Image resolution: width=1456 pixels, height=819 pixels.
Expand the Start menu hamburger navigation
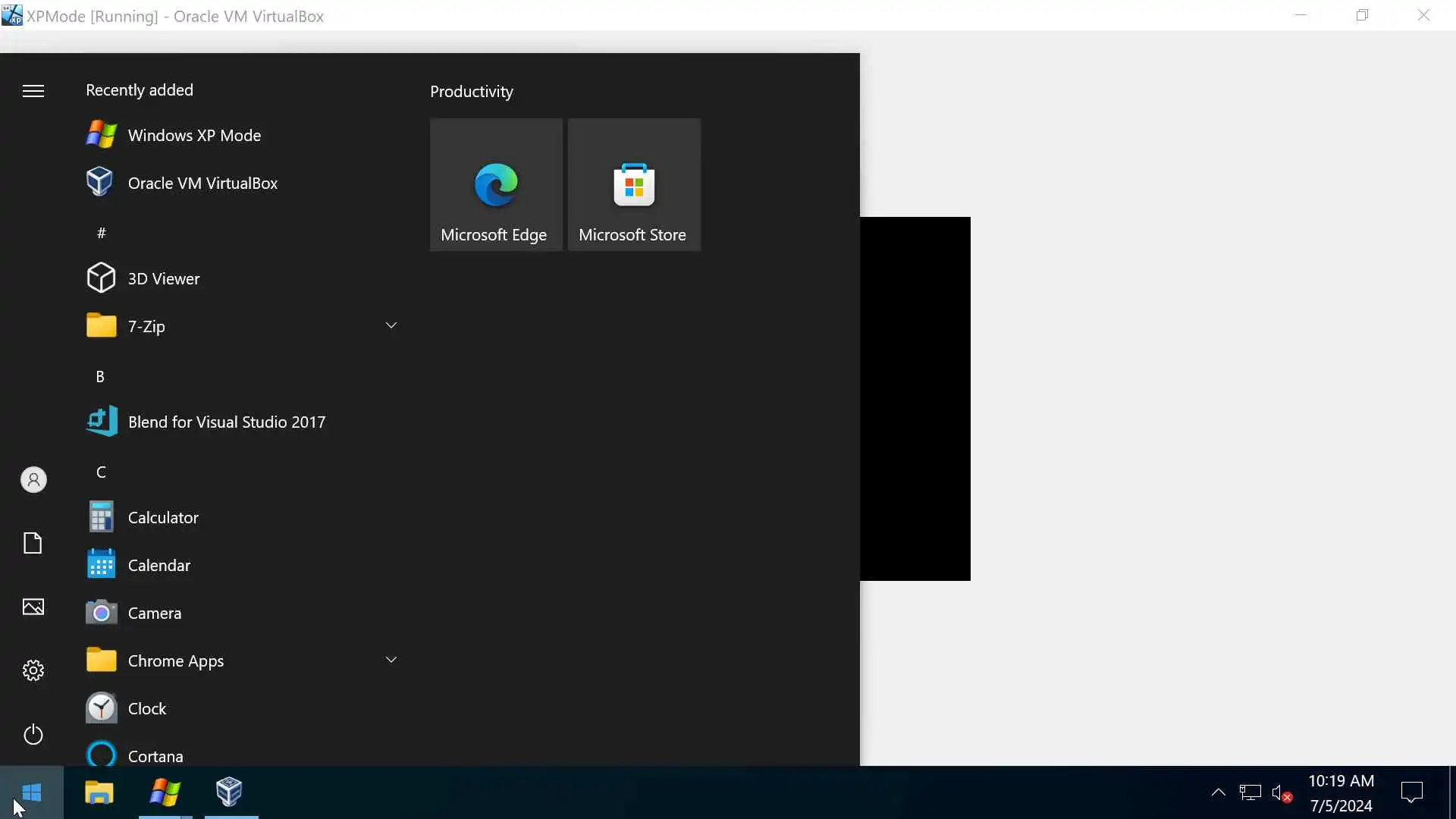[33, 92]
